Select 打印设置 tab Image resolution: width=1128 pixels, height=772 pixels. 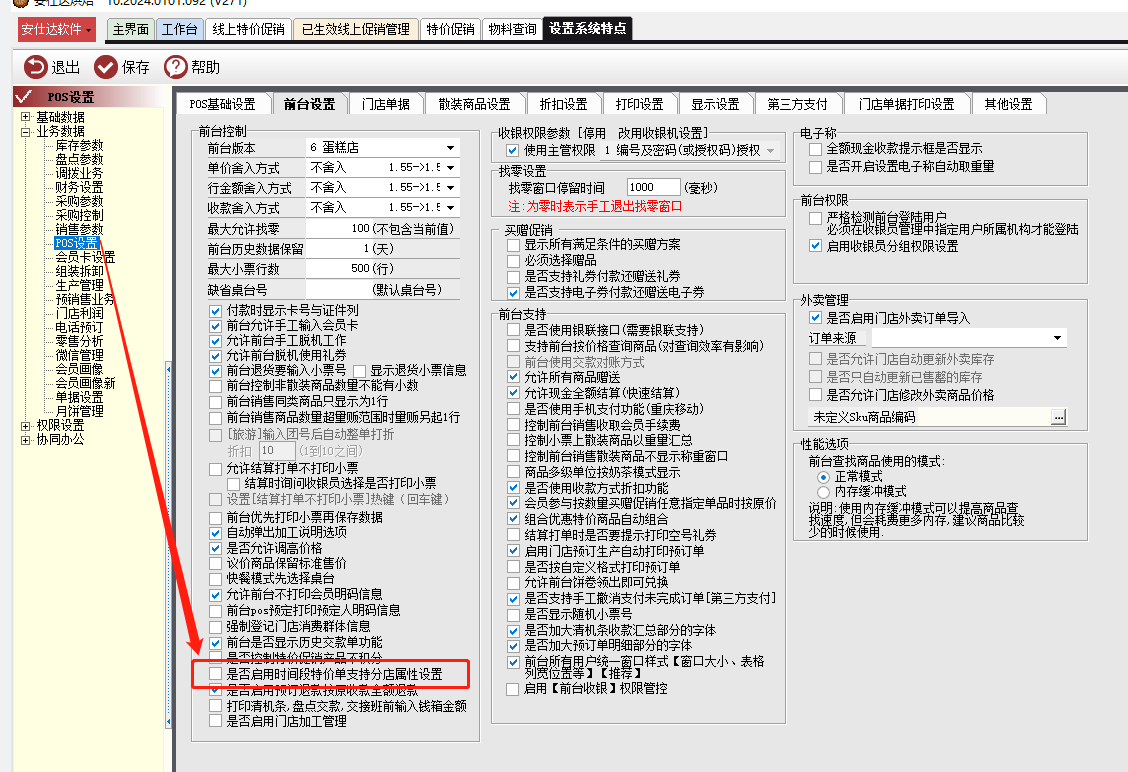[640, 104]
